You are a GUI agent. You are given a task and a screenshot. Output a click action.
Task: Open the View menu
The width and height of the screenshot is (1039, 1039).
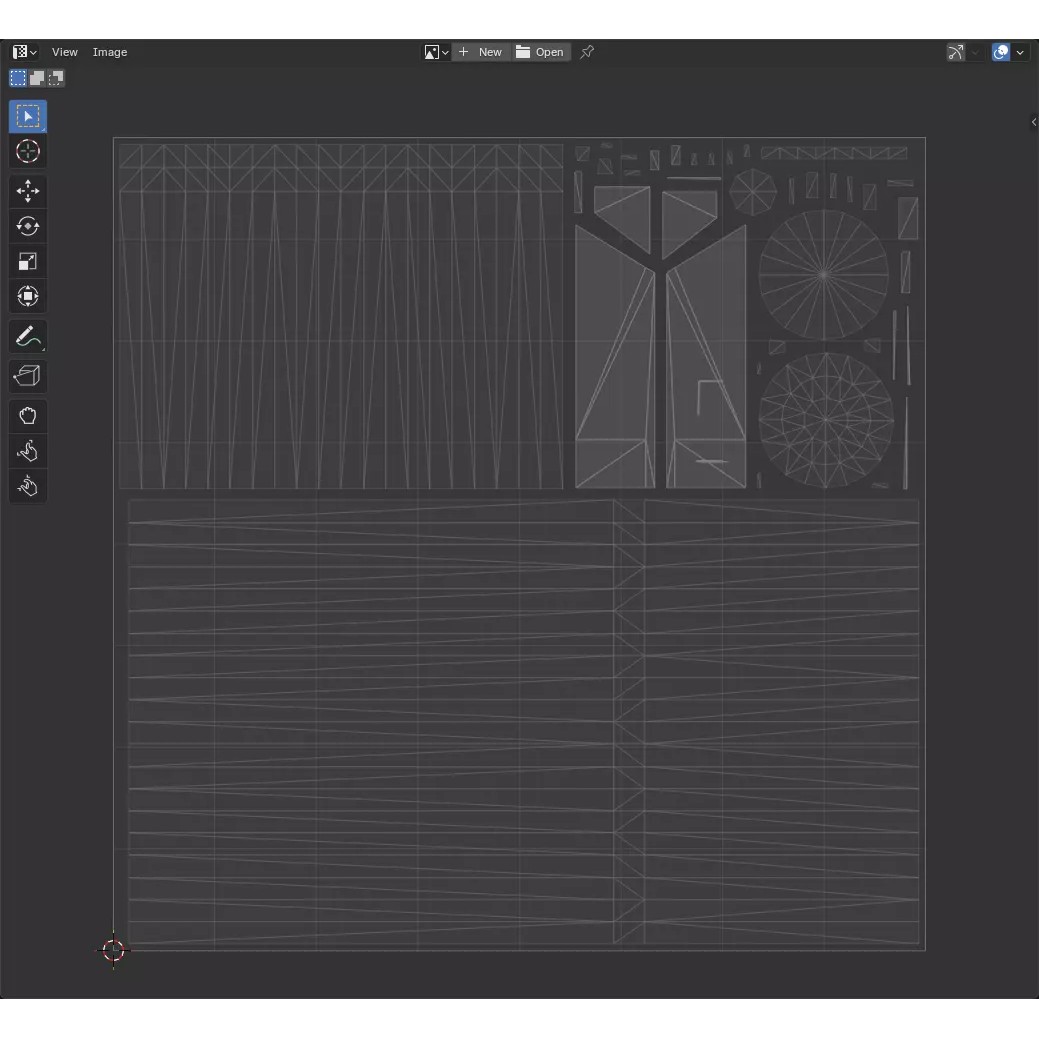point(65,52)
